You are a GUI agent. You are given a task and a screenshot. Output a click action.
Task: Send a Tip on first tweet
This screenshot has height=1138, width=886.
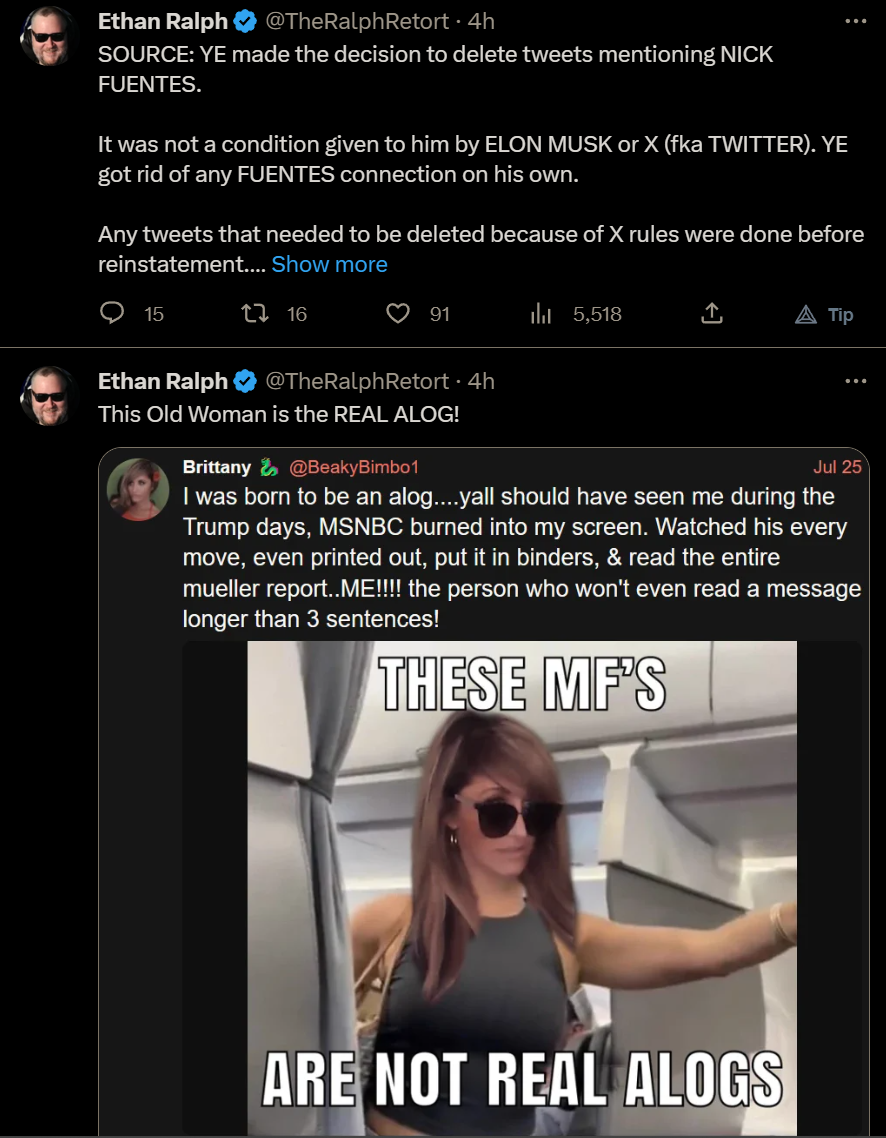[824, 315]
